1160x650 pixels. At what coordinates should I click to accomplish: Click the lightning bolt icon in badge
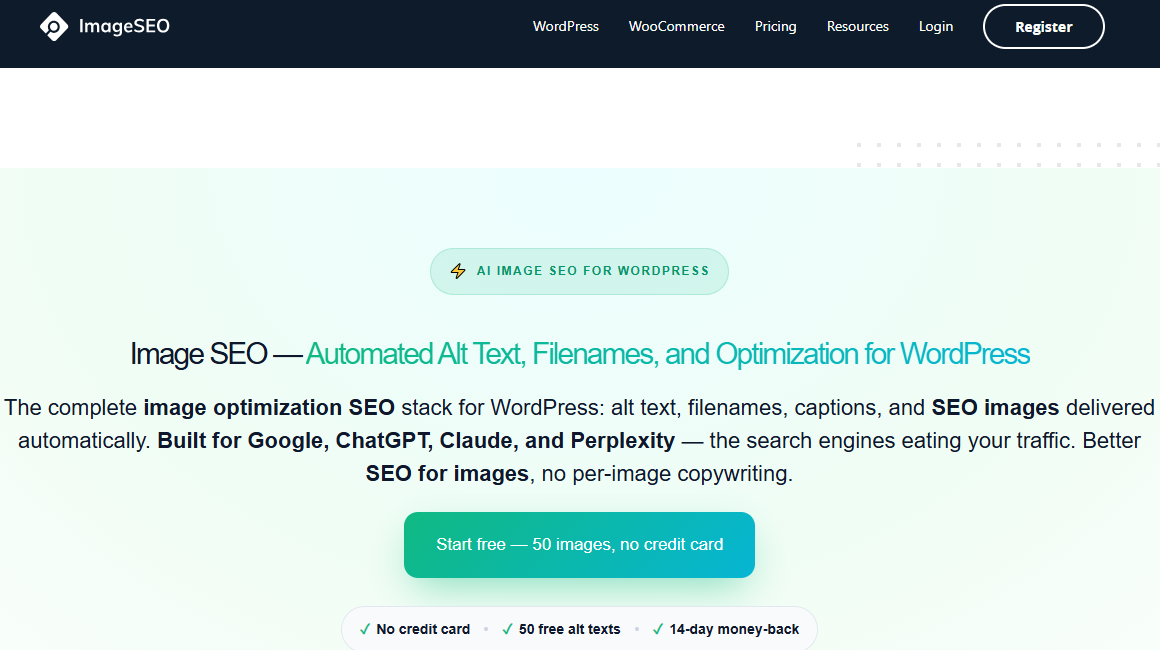[458, 271]
